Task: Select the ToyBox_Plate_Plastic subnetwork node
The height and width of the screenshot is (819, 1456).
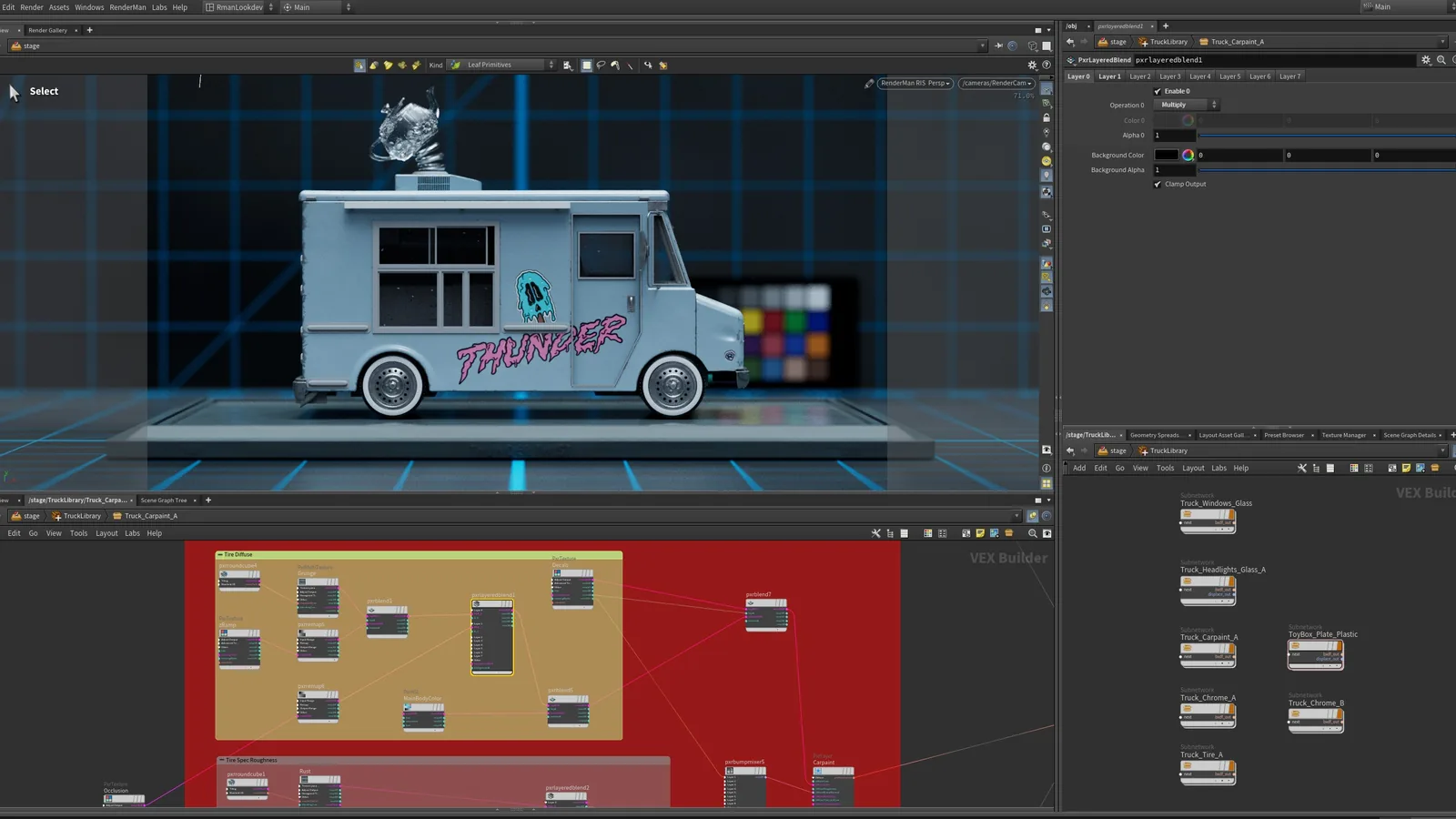Action: point(1316,655)
